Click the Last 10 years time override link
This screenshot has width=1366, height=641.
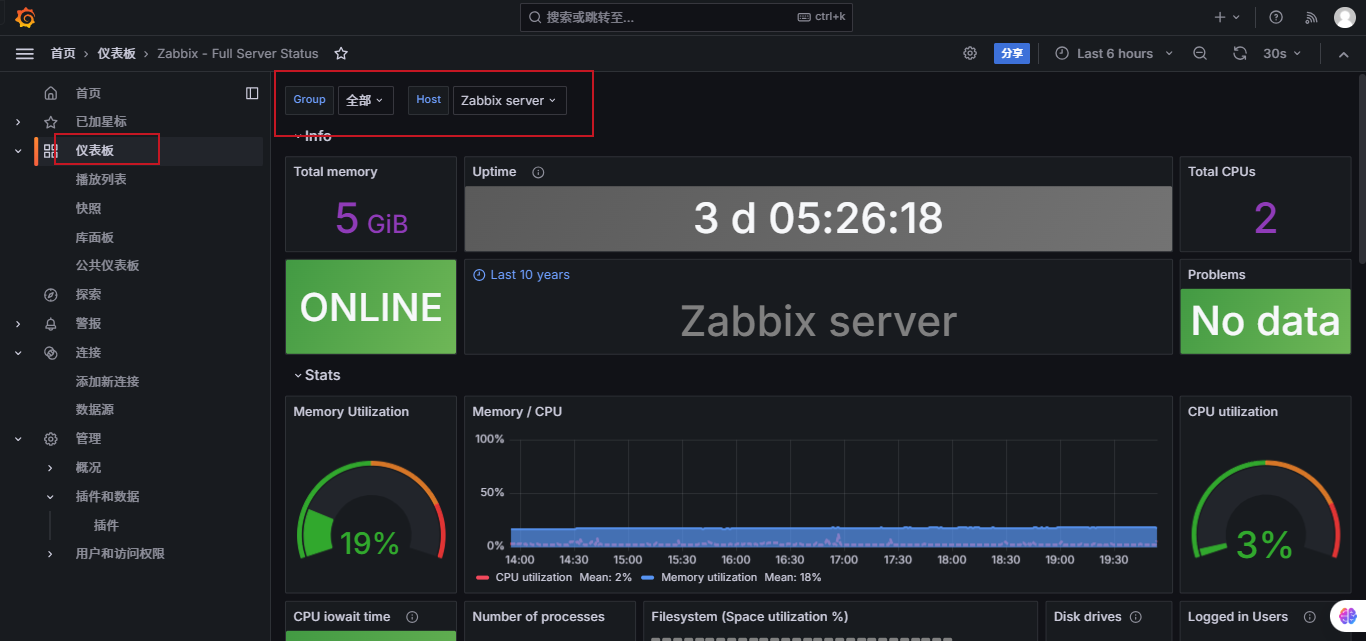[x=521, y=275]
